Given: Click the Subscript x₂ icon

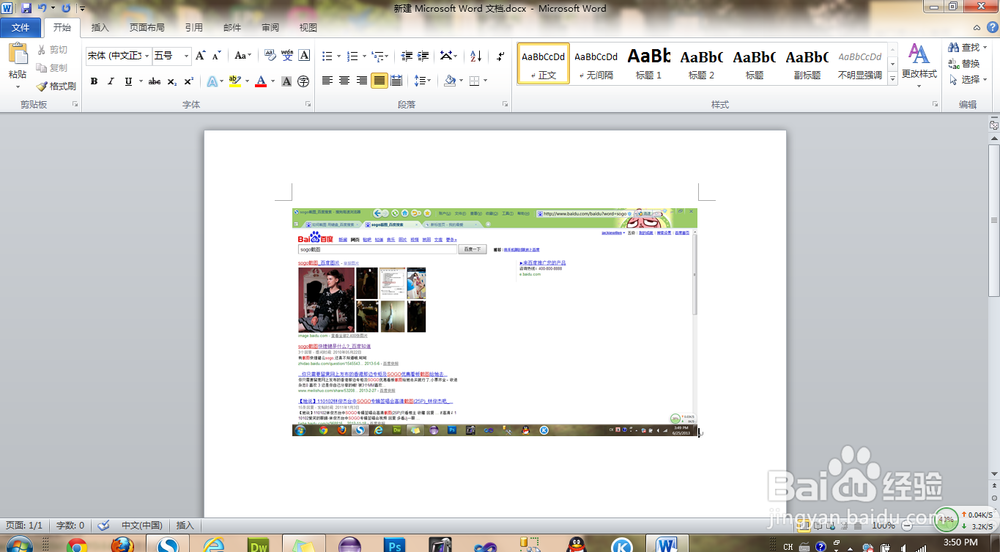Looking at the screenshot, I should point(172,82).
